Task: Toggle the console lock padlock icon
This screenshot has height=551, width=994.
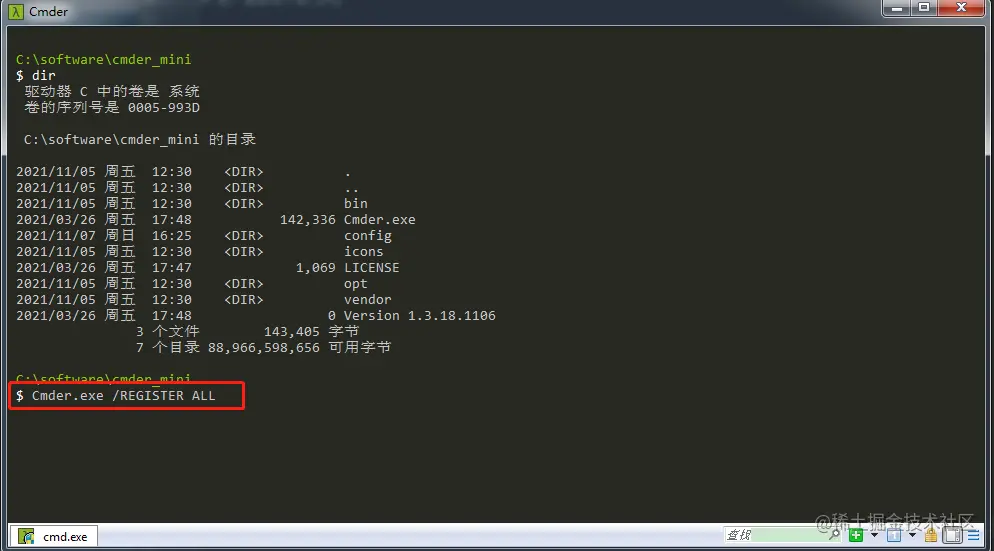Action: [931, 535]
